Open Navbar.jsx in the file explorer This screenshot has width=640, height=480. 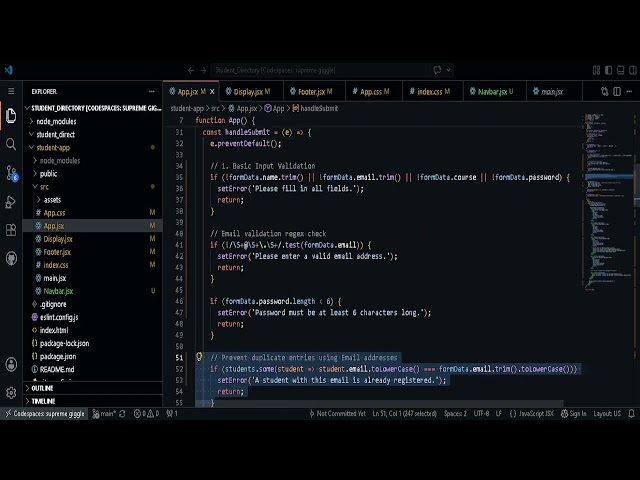click(x=93, y=291)
